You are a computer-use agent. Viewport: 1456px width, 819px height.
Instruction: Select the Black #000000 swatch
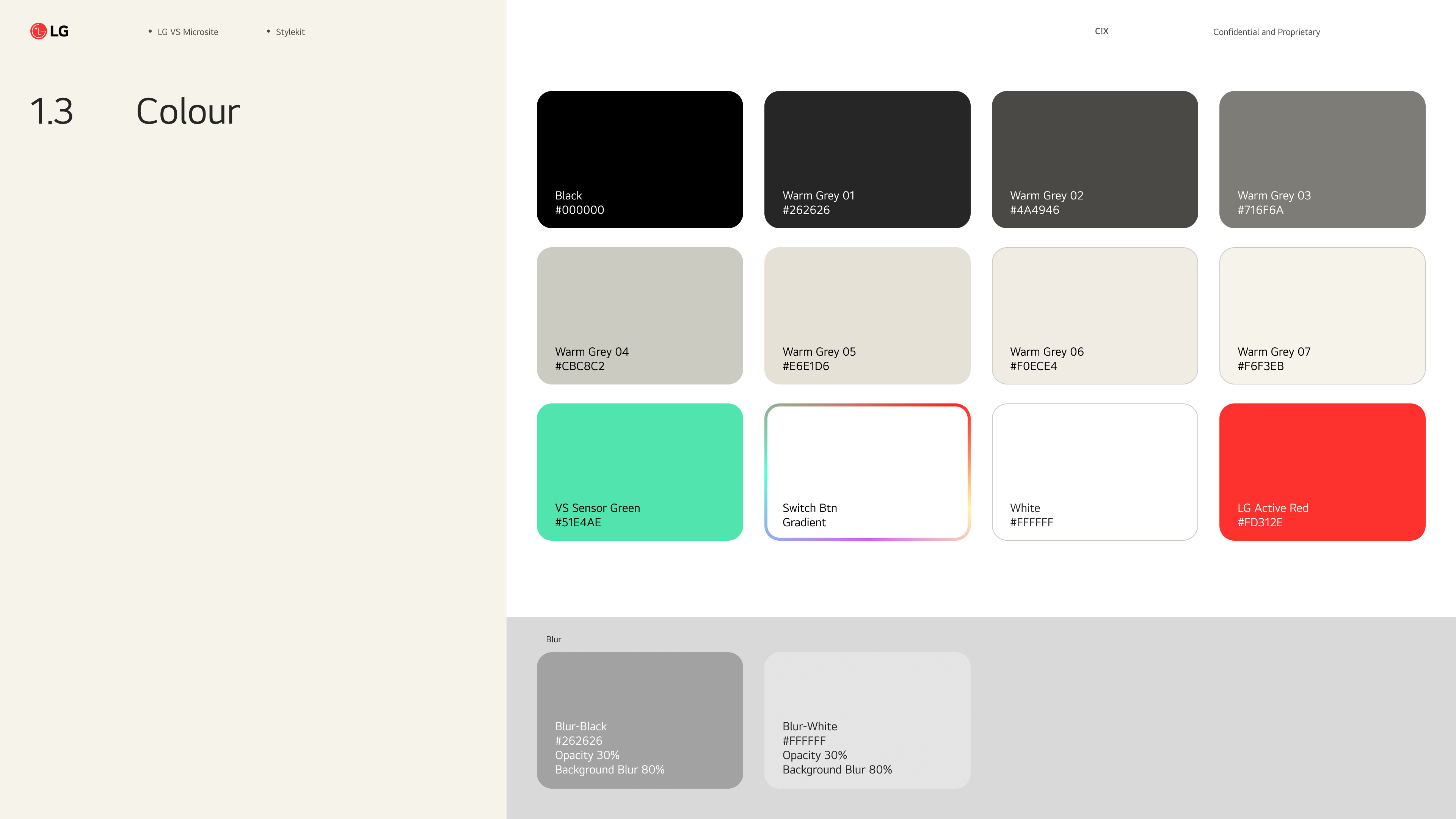pyautogui.click(x=639, y=159)
